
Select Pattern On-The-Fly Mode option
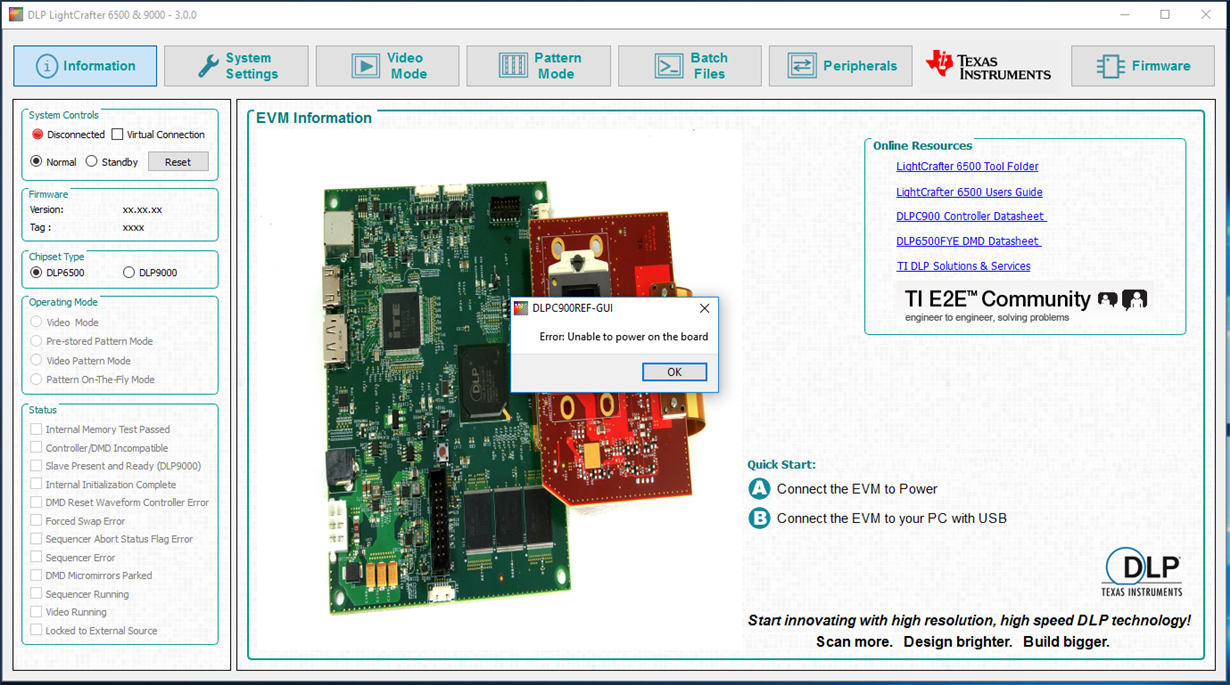[37, 379]
